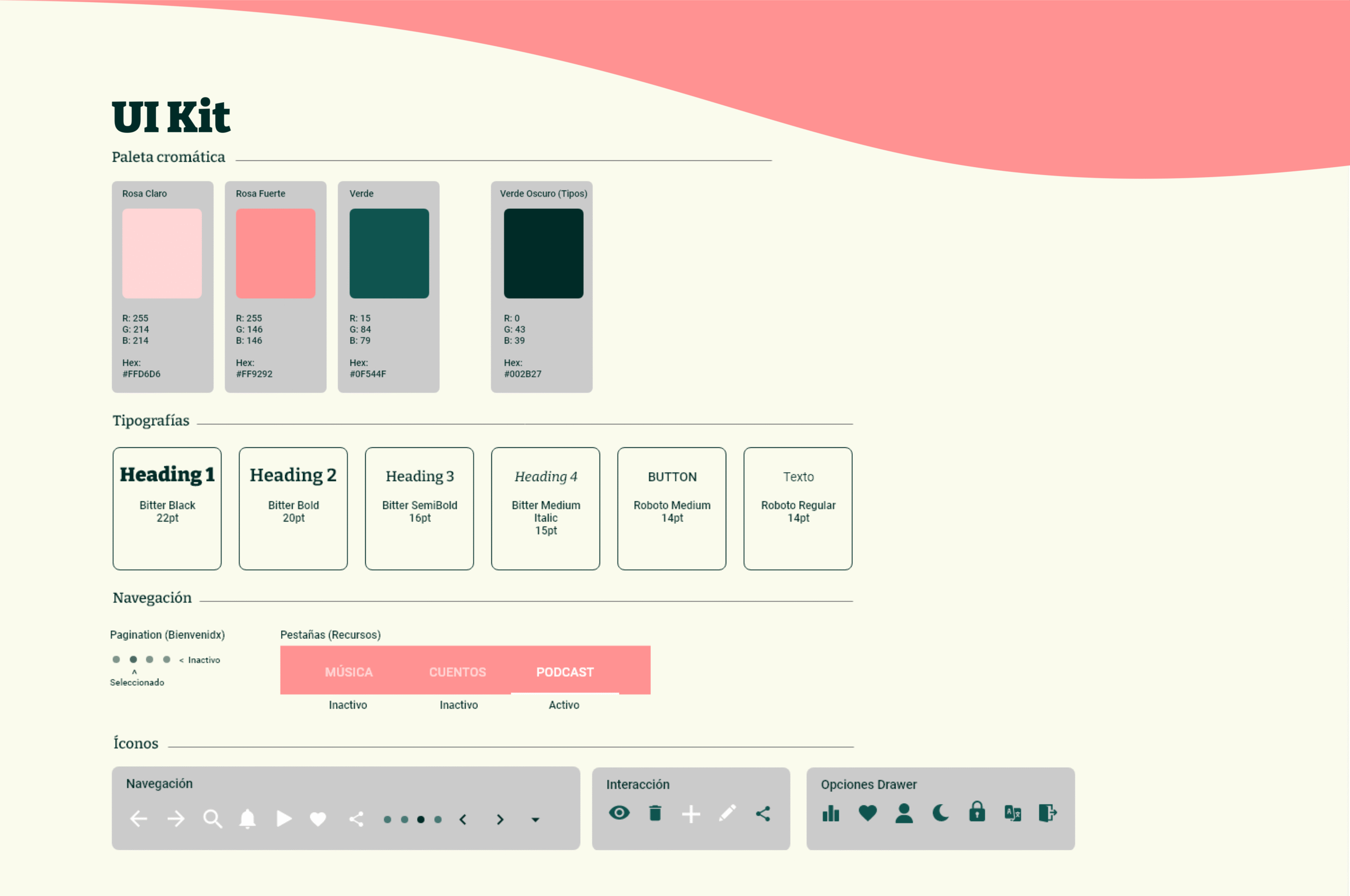This screenshot has height=896, width=1350.
Task: Click the left chevron icon
Action: click(463, 820)
